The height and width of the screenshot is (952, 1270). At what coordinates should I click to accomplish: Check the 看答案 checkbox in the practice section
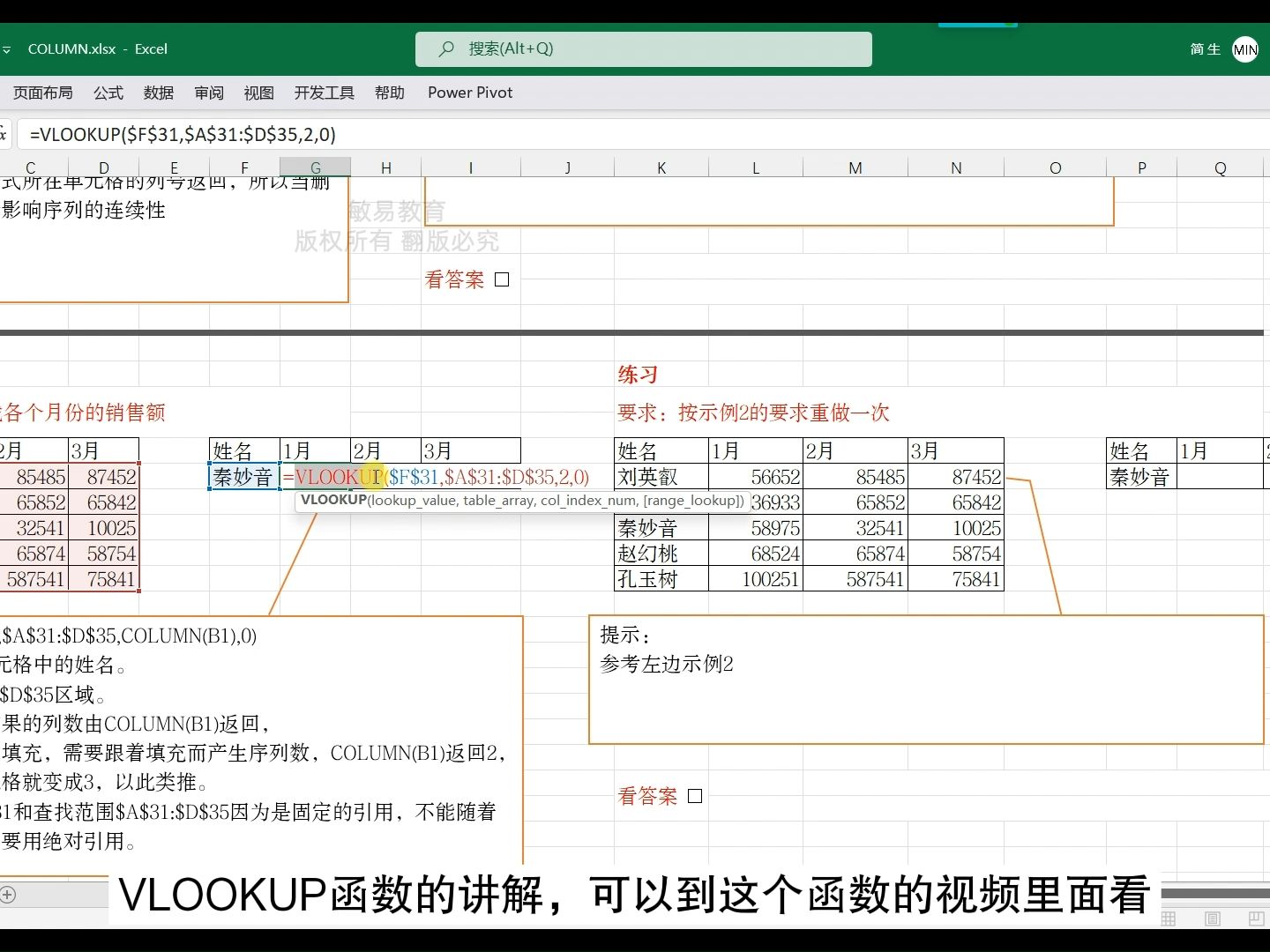click(x=695, y=795)
